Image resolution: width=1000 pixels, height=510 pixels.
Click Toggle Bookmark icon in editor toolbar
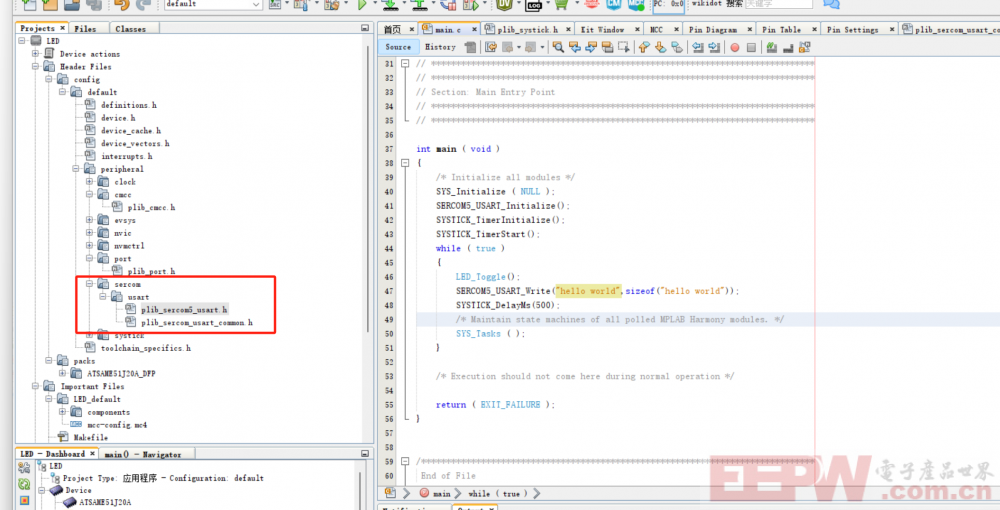point(677,47)
